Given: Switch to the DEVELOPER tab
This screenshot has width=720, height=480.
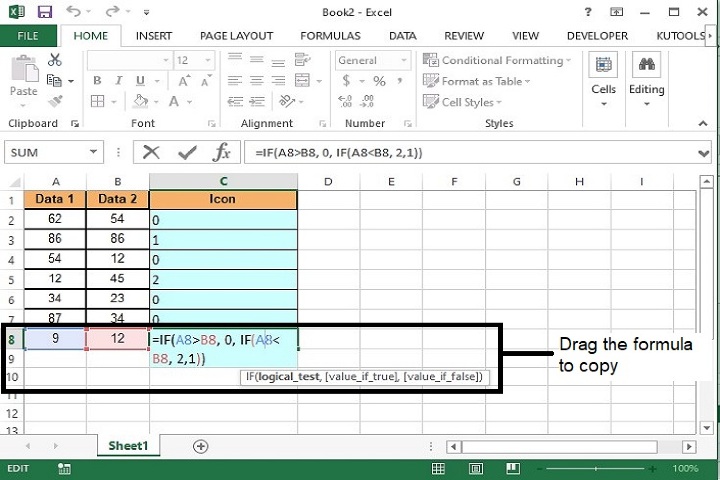Looking at the screenshot, I should 597,36.
